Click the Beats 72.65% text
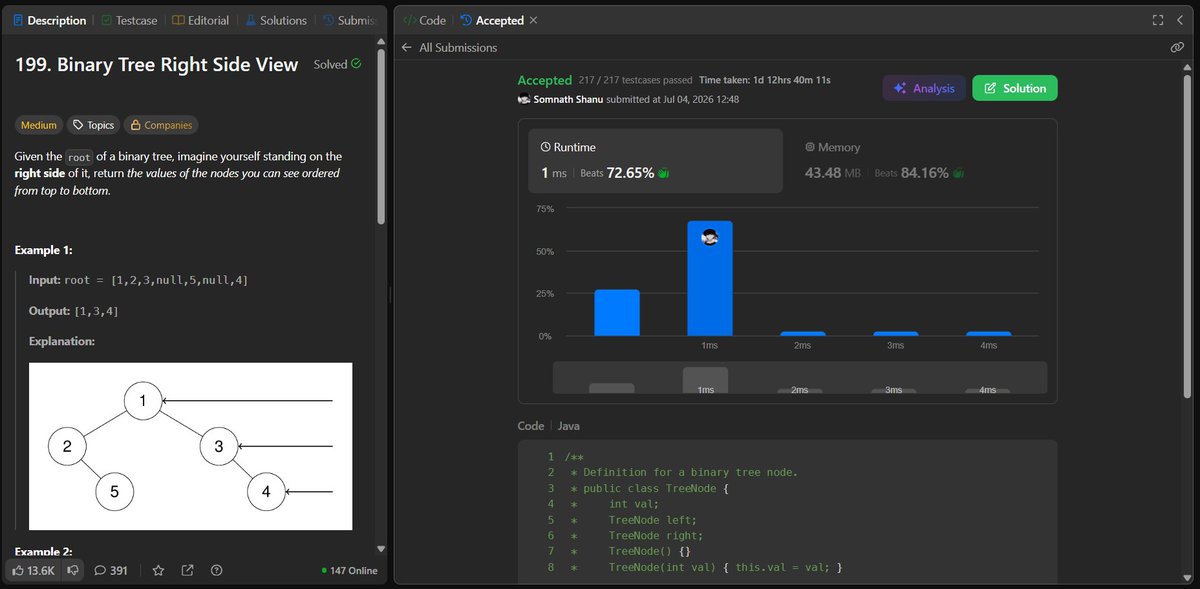1200x589 pixels. coord(617,172)
